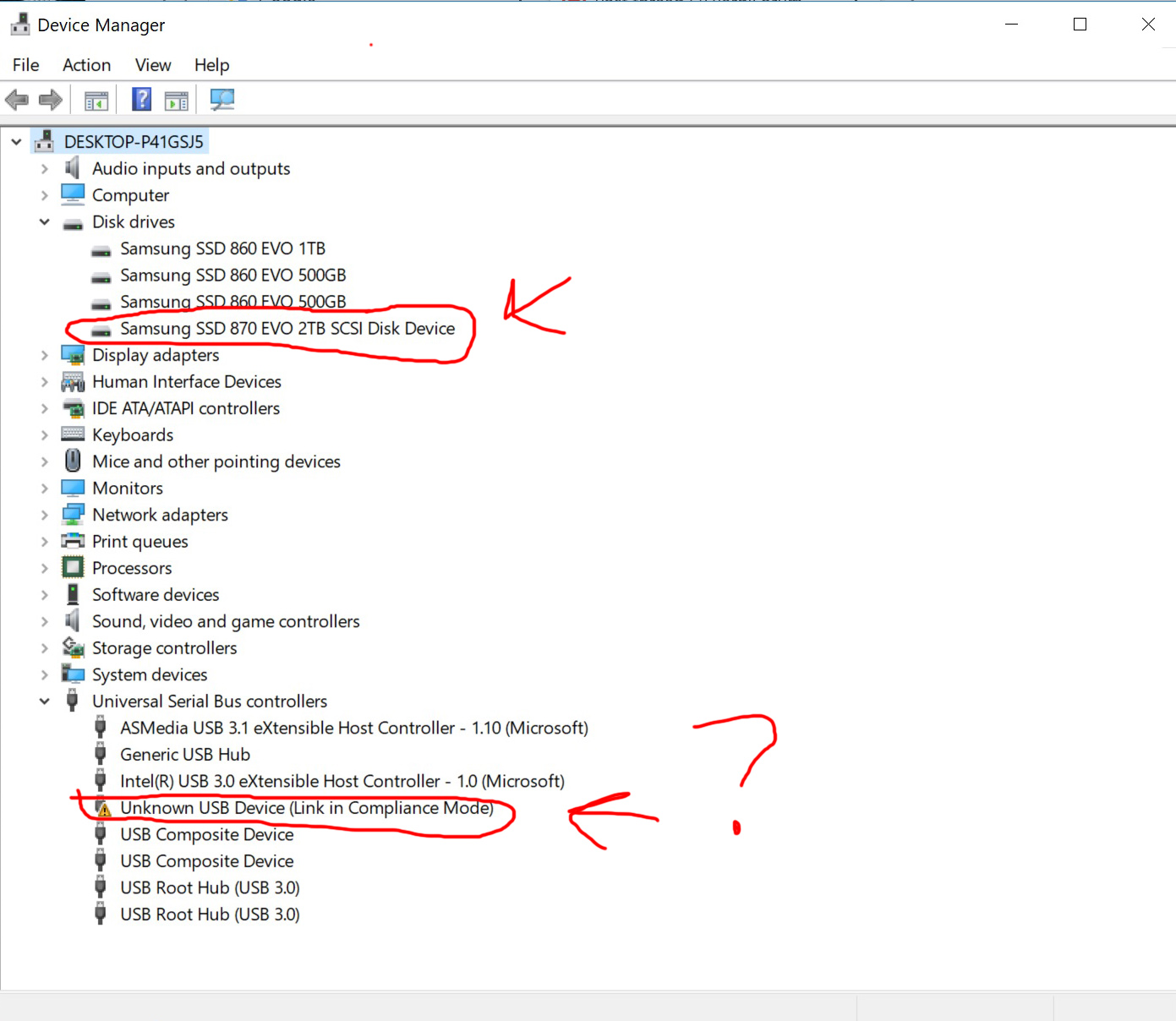Image resolution: width=1176 pixels, height=1021 pixels.
Task: Click the Computer category monitor icon
Action: 73,194
